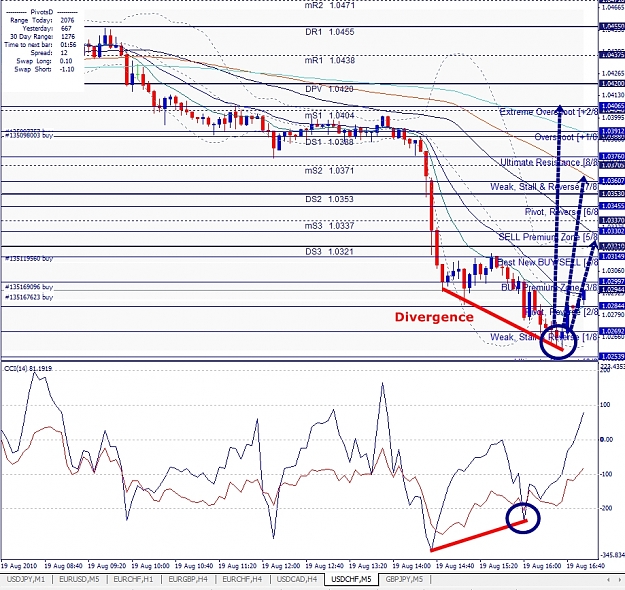Viewport: 625px width, 590px height.
Task: Click the mR1 1.0438 pivot label
Action: coord(329,60)
